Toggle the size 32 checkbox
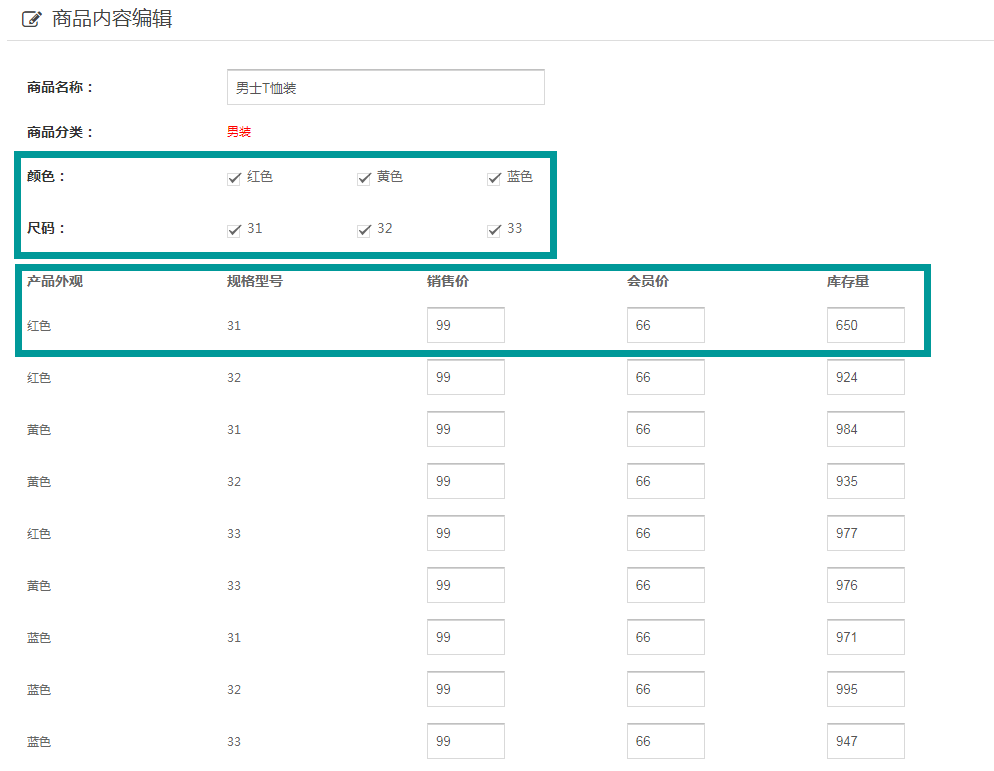Screen dimensions: 994x771 pos(364,230)
